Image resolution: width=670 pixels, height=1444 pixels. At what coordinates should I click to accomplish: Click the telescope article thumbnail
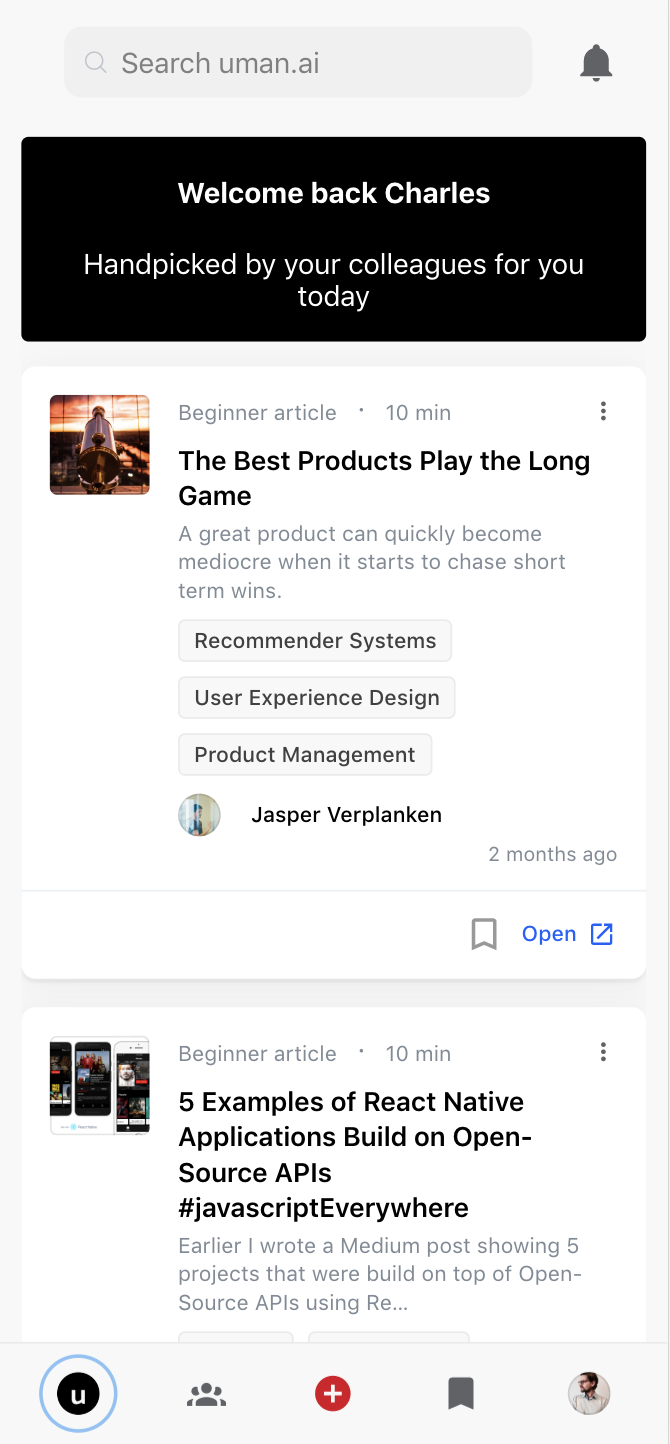[x=100, y=445]
